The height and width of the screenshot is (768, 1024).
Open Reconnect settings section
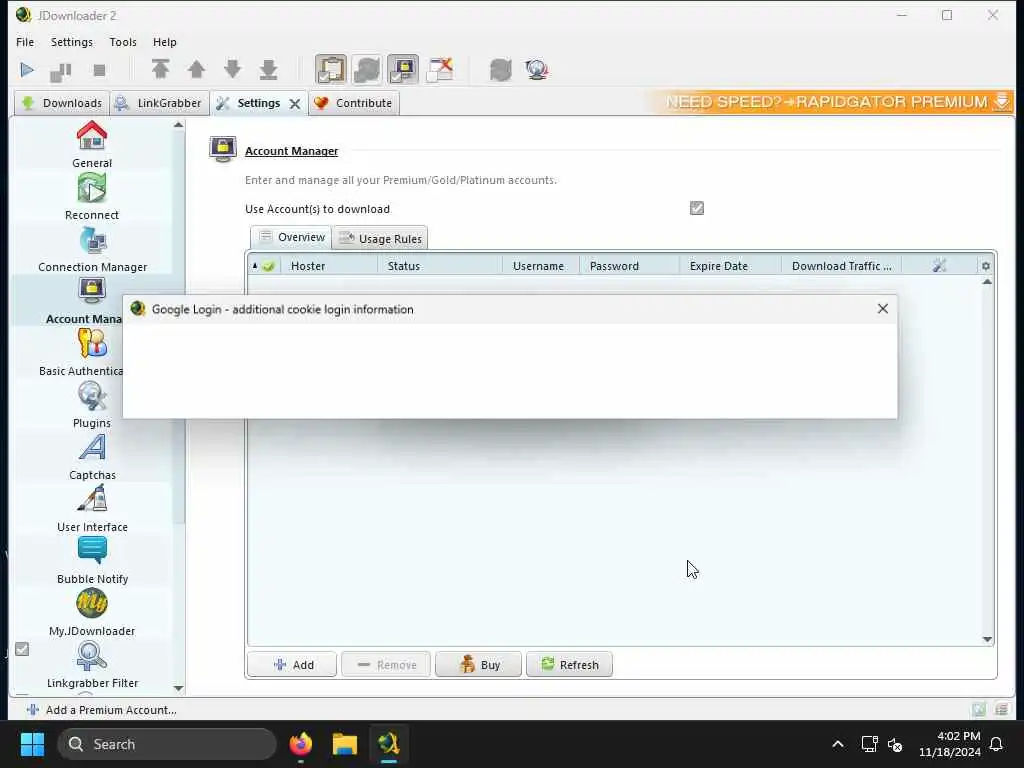(92, 197)
